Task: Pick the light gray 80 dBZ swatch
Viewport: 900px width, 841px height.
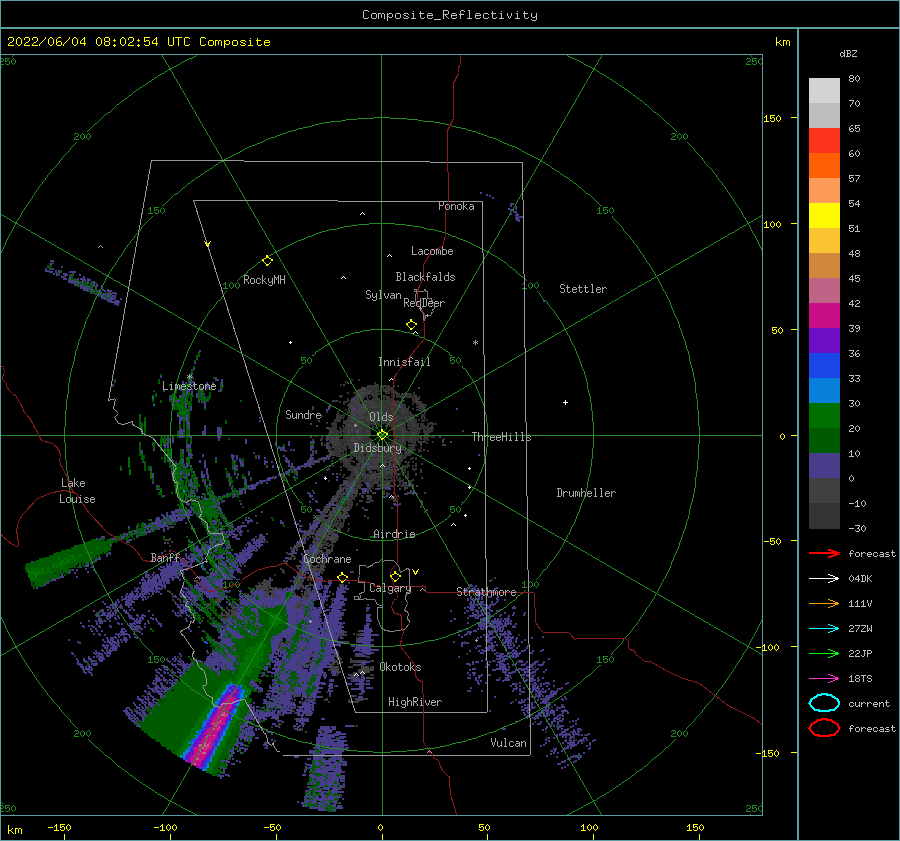Action: 824,91
